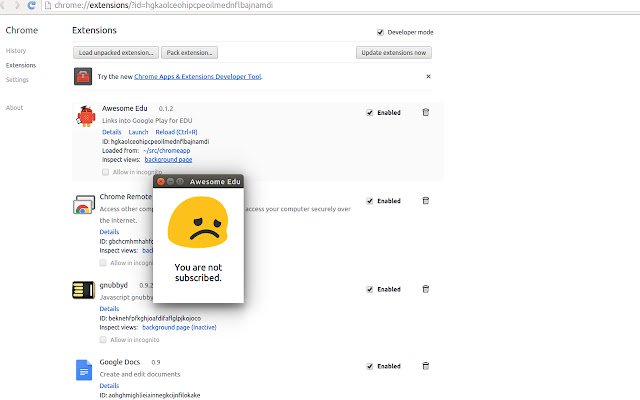Click Awesome Edu version 0.1.2

[x=166, y=109]
